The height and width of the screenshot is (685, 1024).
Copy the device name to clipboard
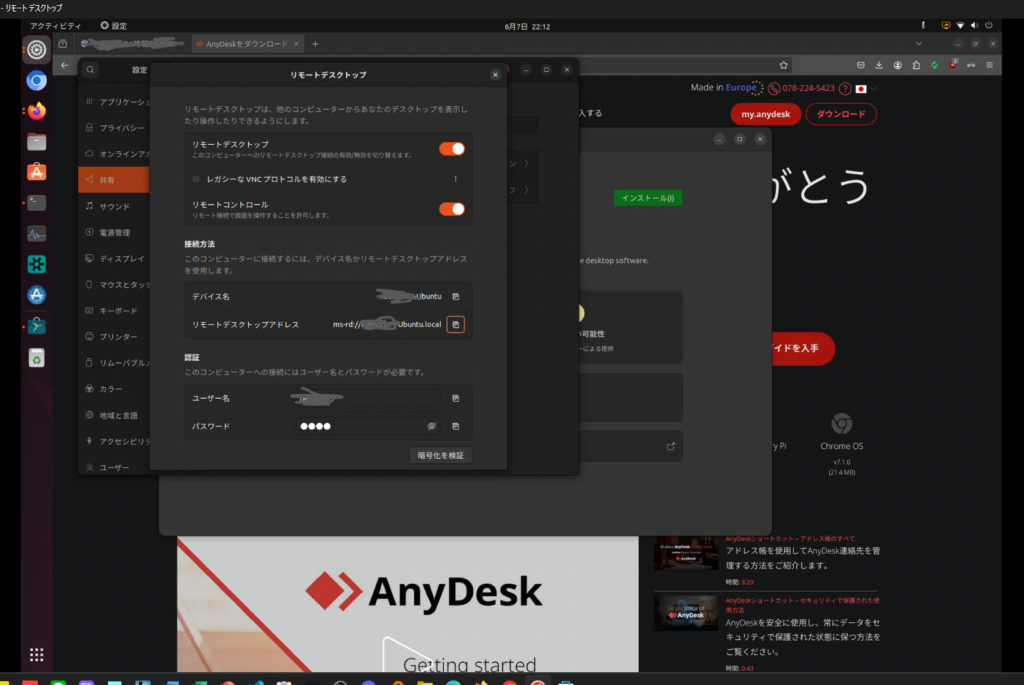point(455,296)
